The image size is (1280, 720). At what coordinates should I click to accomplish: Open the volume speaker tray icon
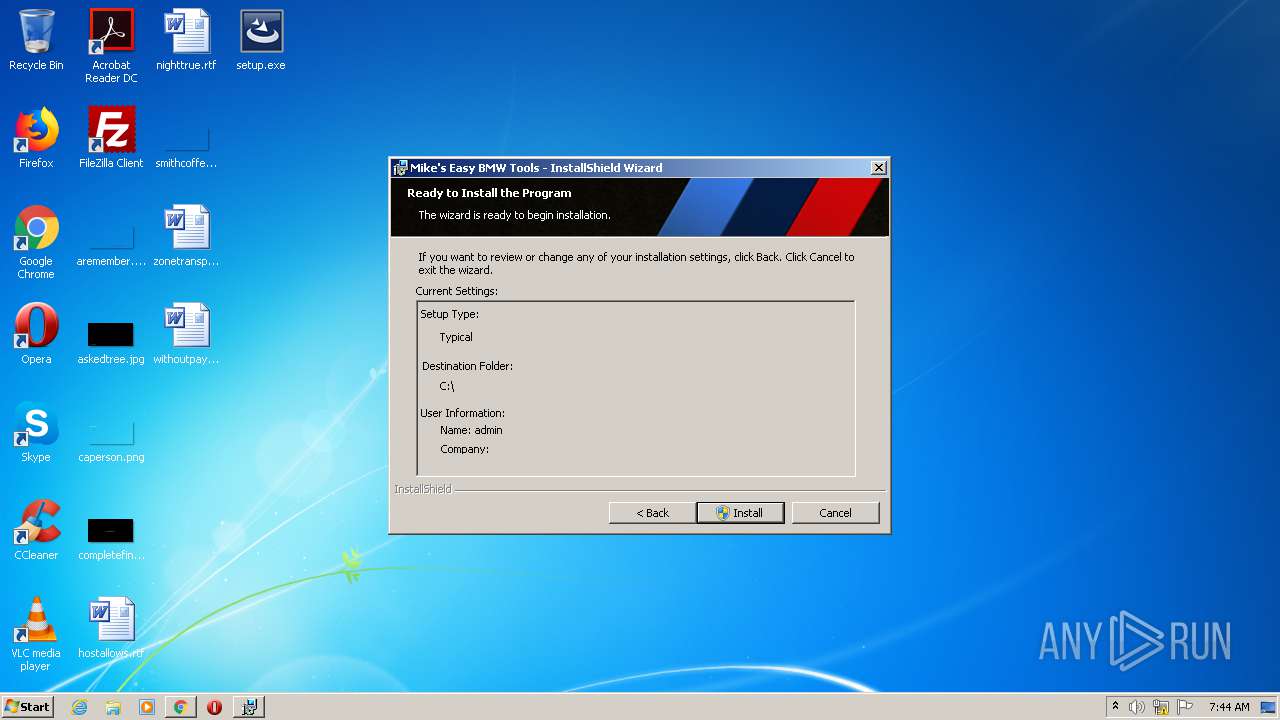pyautogui.click(x=1137, y=707)
